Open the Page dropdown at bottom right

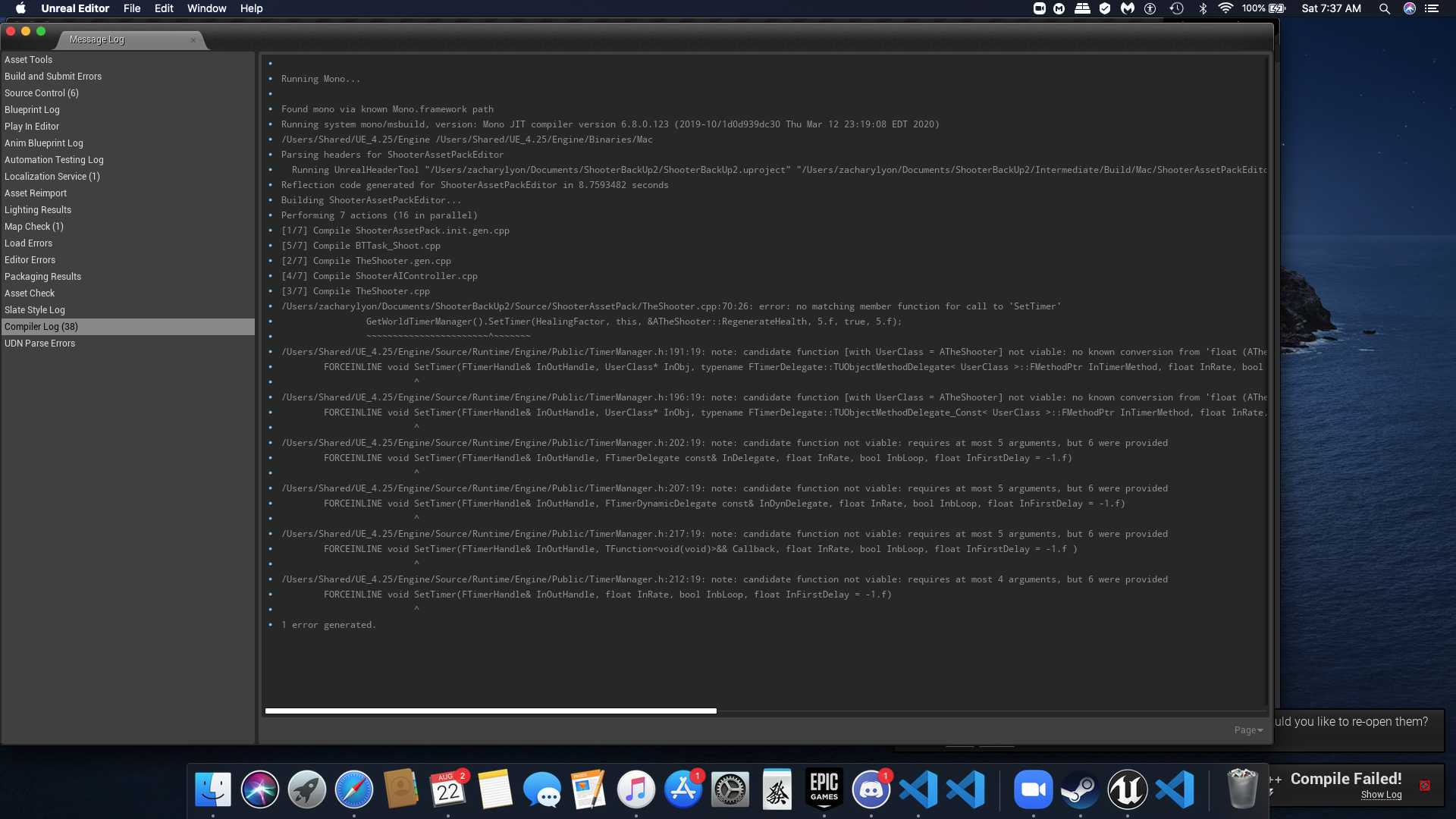pos(1247,730)
